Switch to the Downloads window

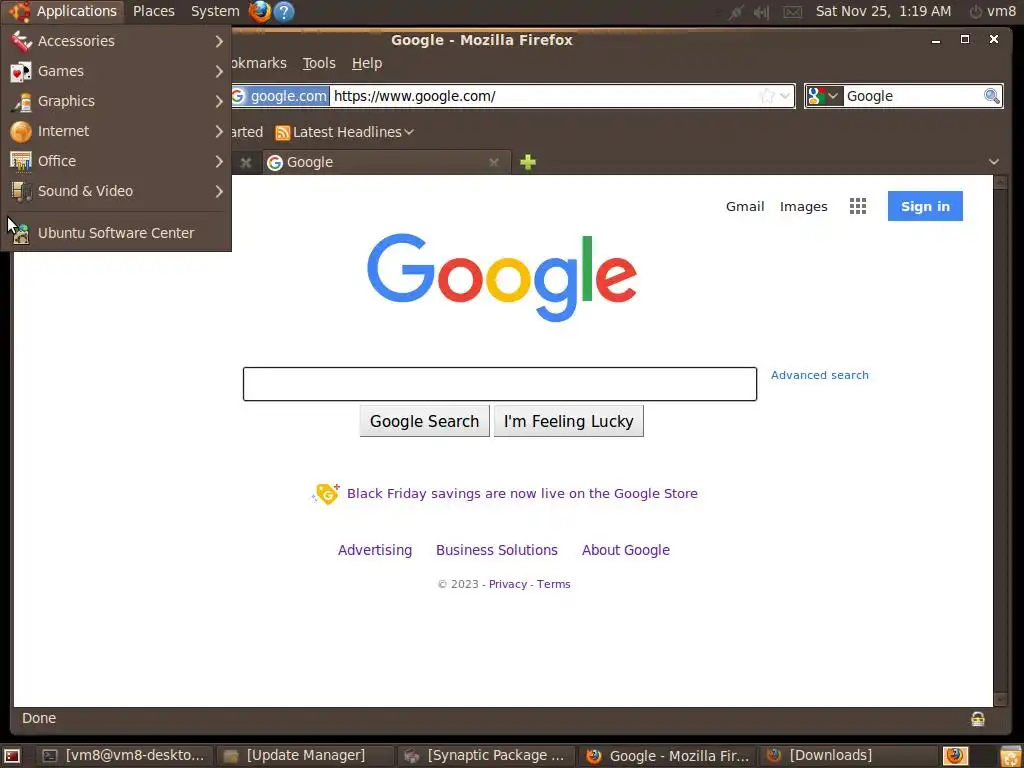[848, 756]
